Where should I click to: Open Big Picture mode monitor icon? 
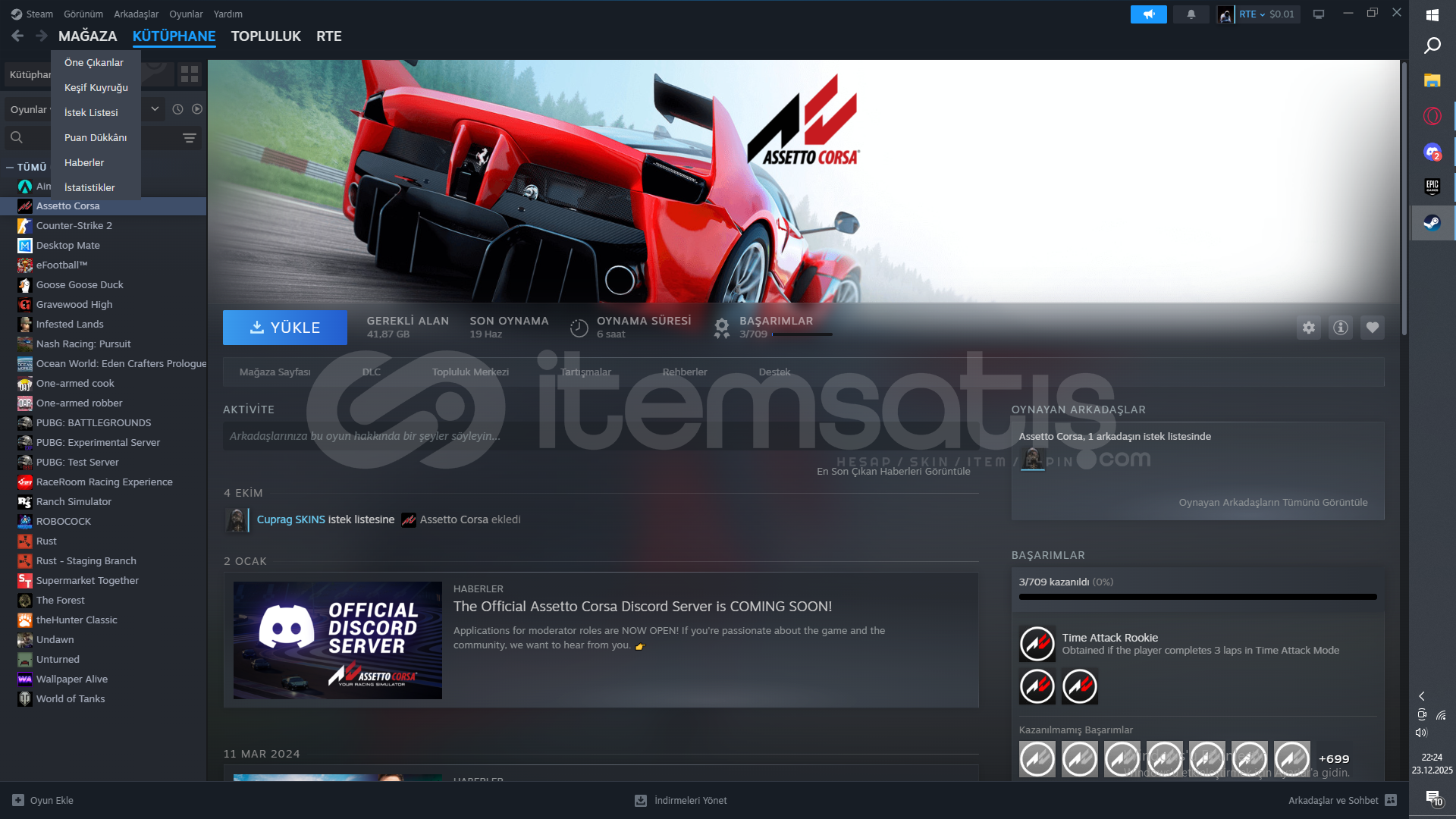click(x=1319, y=14)
